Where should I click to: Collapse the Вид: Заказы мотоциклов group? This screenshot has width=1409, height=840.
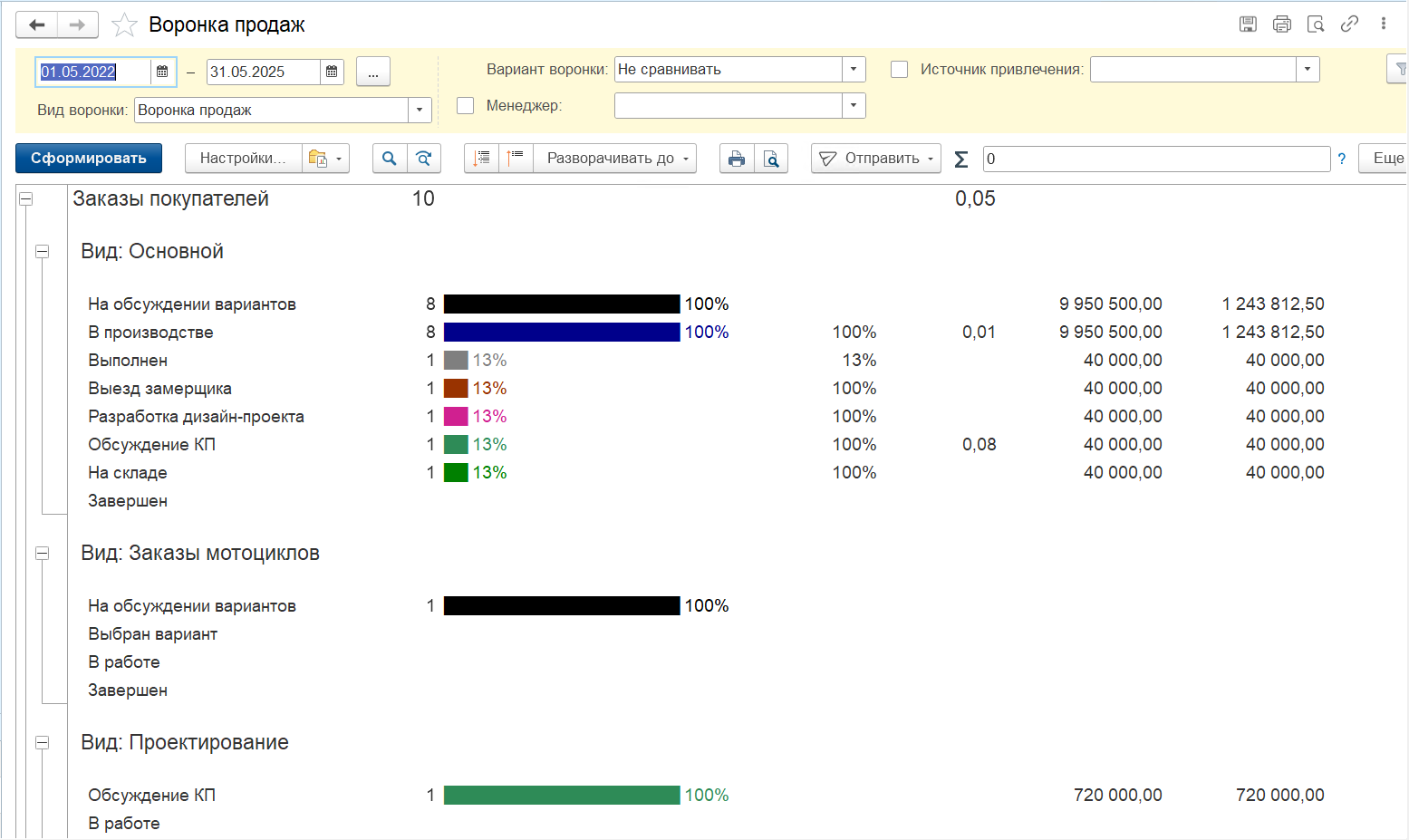[42, 554]
